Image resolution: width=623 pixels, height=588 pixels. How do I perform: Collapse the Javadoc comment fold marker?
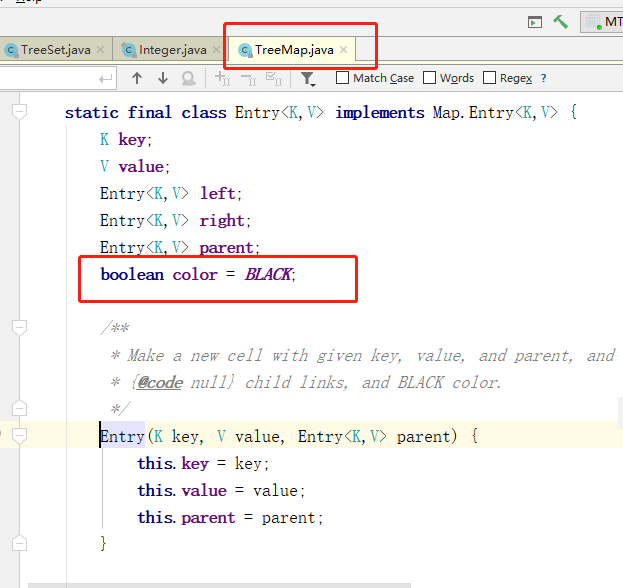point(19,328)
